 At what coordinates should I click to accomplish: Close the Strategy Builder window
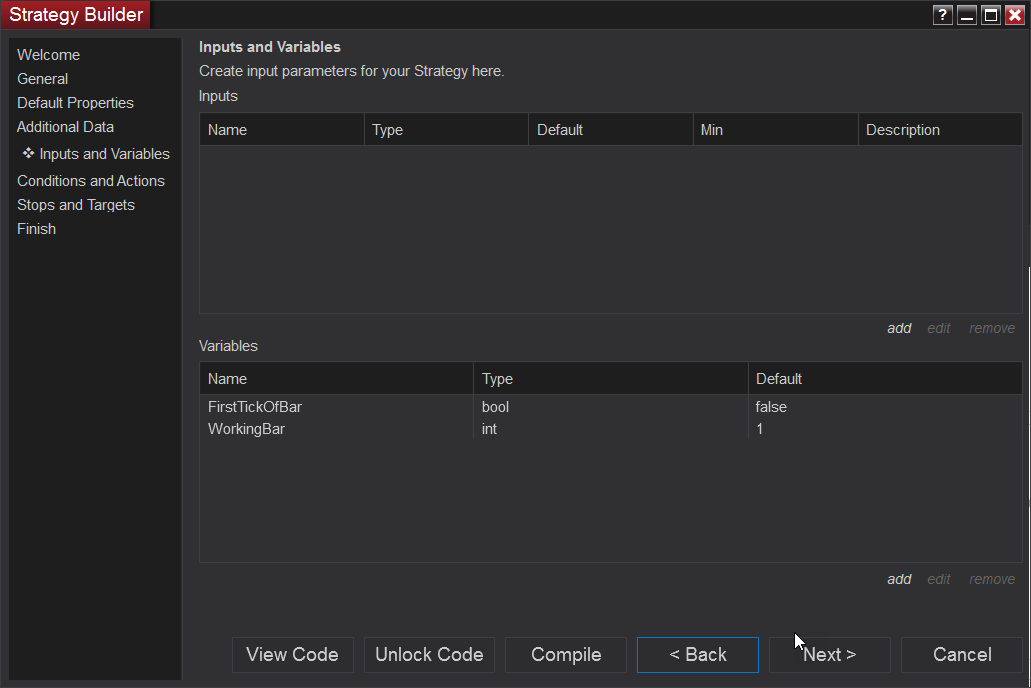[1015, 15]
